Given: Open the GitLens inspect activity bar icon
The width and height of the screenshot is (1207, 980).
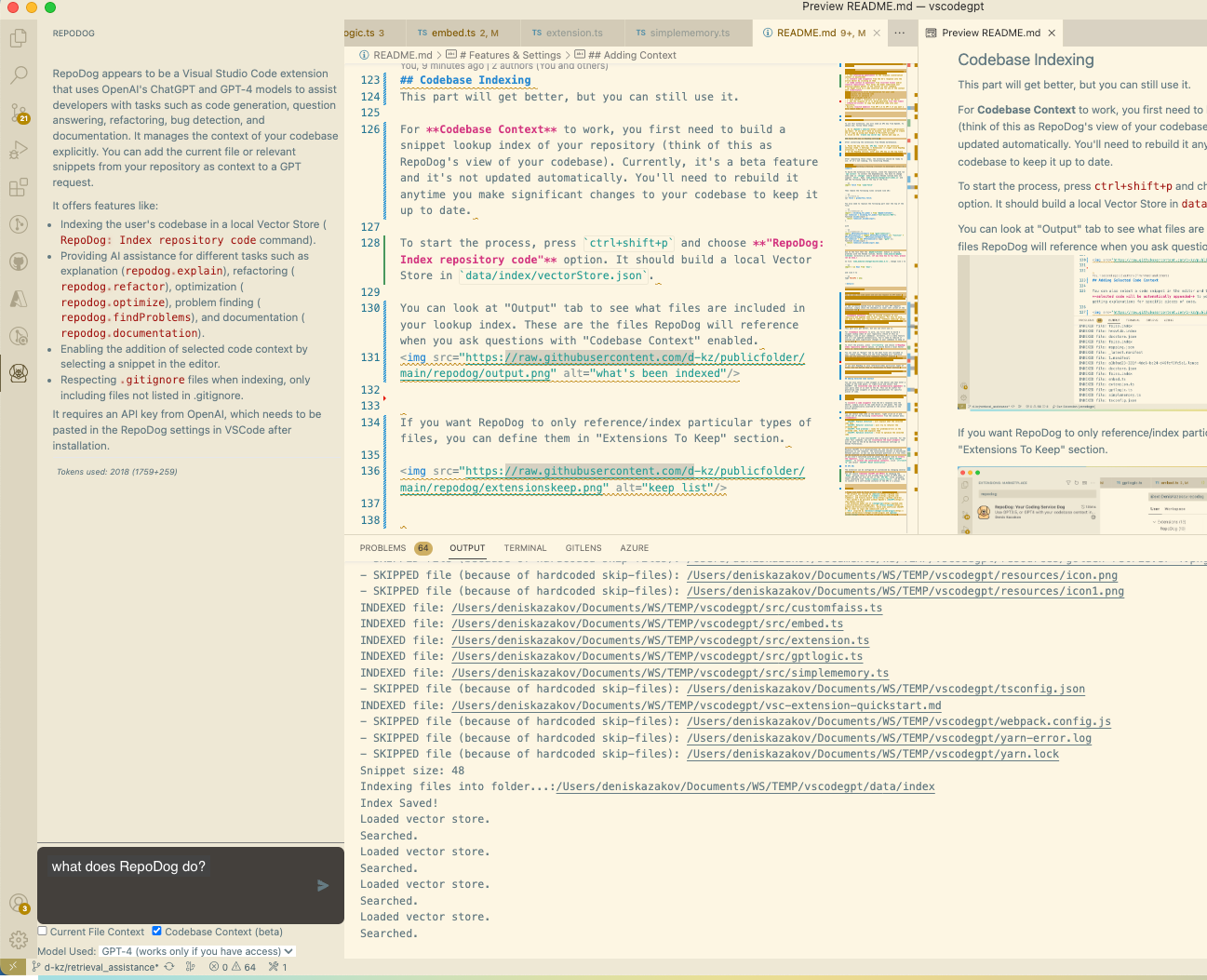Looking at the screenshot, I should coord(19,336).
